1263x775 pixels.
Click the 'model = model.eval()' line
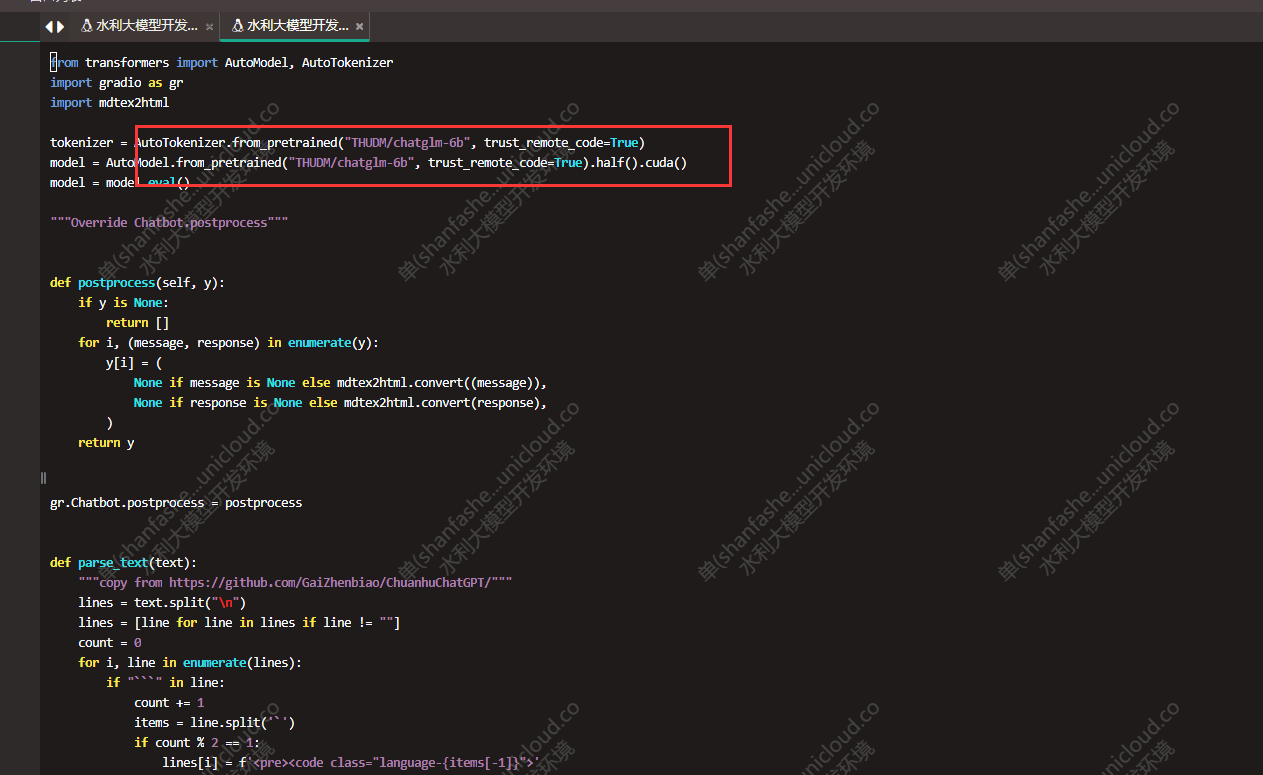pyautogui.click(x=120, y=182)
